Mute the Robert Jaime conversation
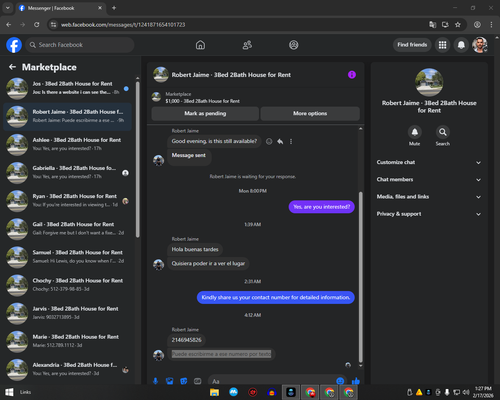Image resolution: width=500 pixels, height=400 pixels. (415, 132)
